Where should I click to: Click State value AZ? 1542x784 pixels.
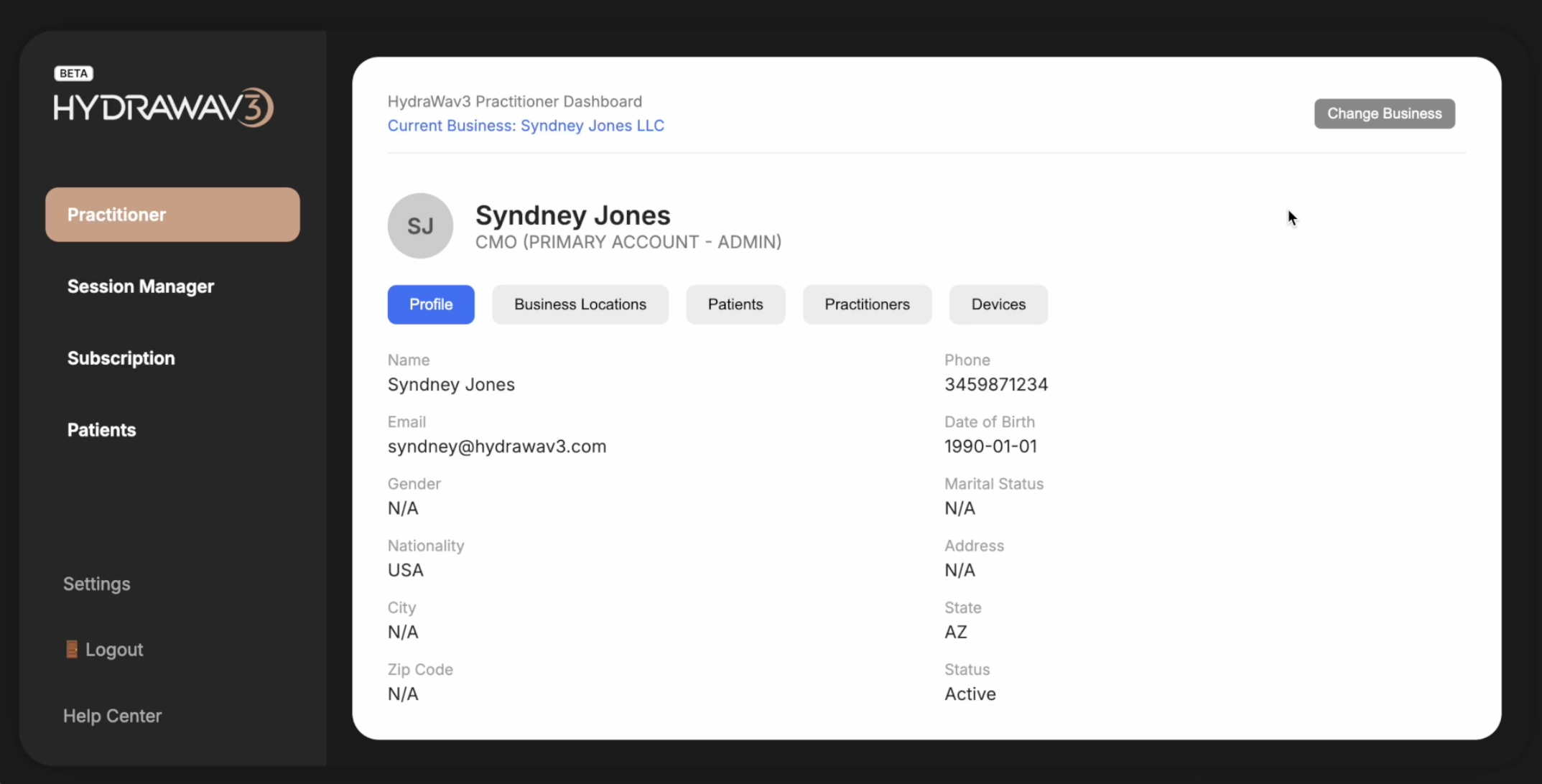(x=956, y=632)
